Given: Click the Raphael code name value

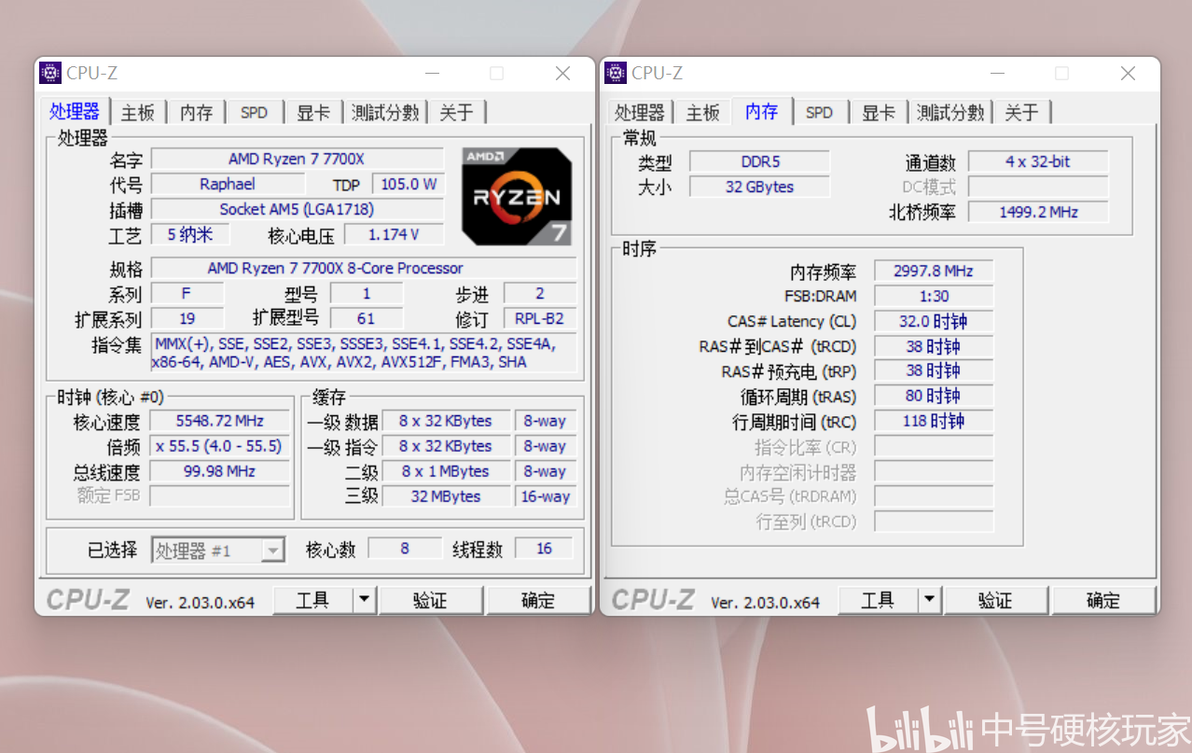Looking at the screenshot, I should pyautogui.click(x=227, y=184).
